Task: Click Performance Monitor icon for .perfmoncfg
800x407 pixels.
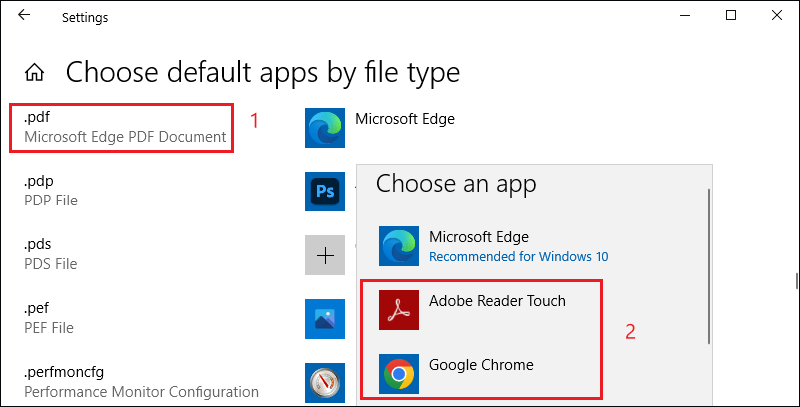Action: [325, 383]
